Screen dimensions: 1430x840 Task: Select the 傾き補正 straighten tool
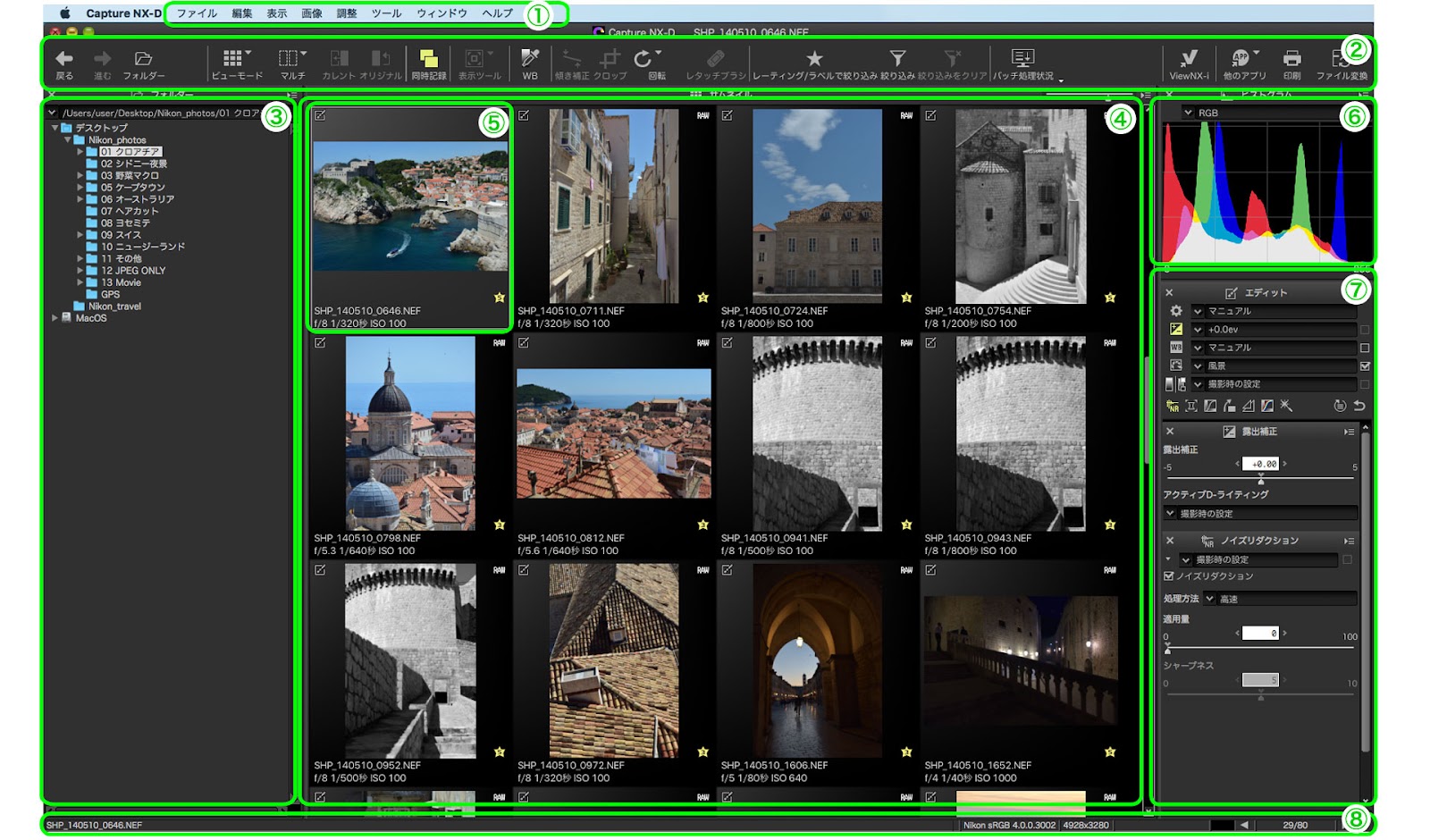pyautogui.click(x=571, y=58)
